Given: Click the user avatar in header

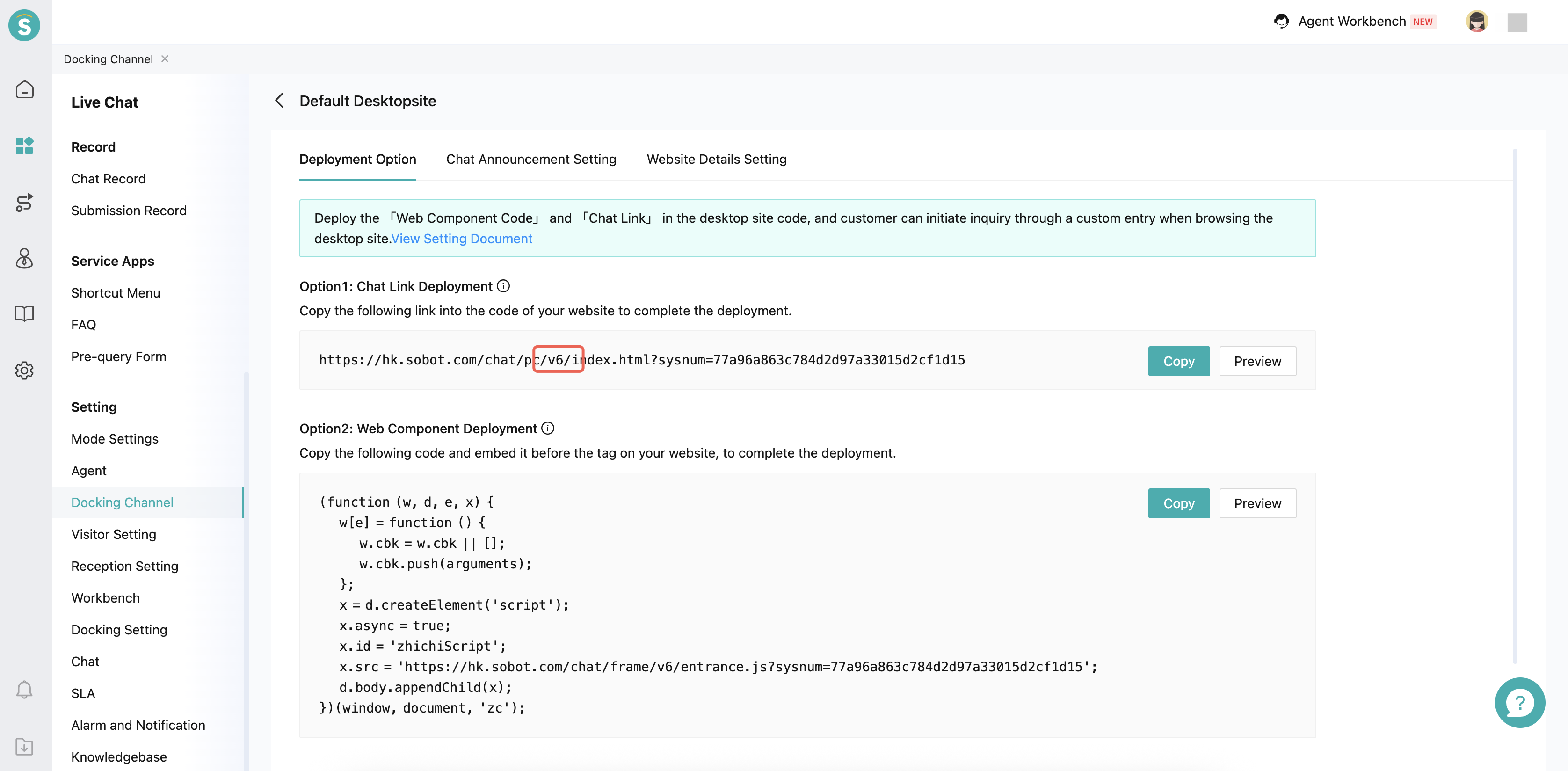Looking at the screenshot, I should tap(1477, 22).
